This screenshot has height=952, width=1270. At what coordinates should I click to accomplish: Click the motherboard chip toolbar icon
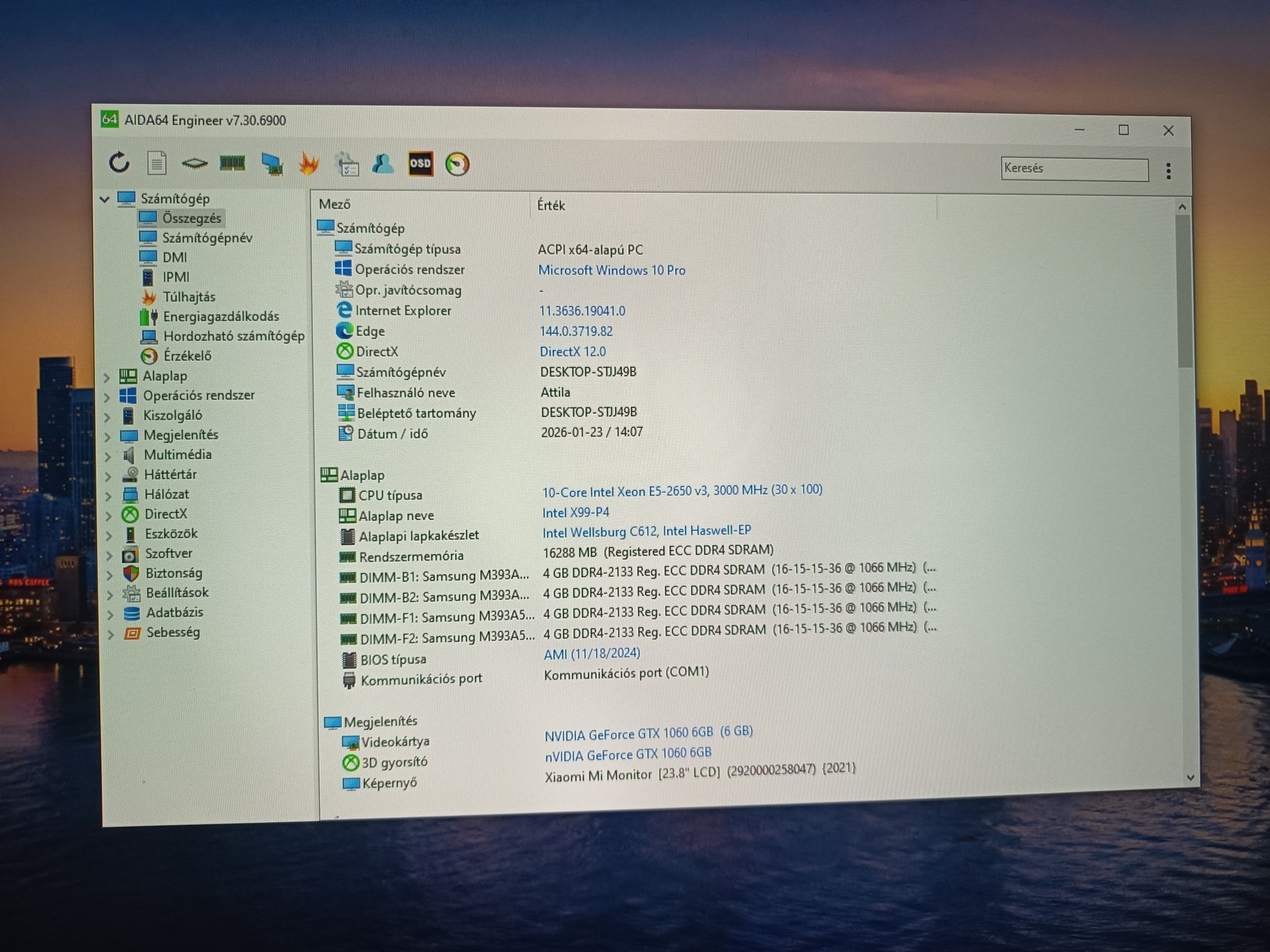tap(194, 162)
